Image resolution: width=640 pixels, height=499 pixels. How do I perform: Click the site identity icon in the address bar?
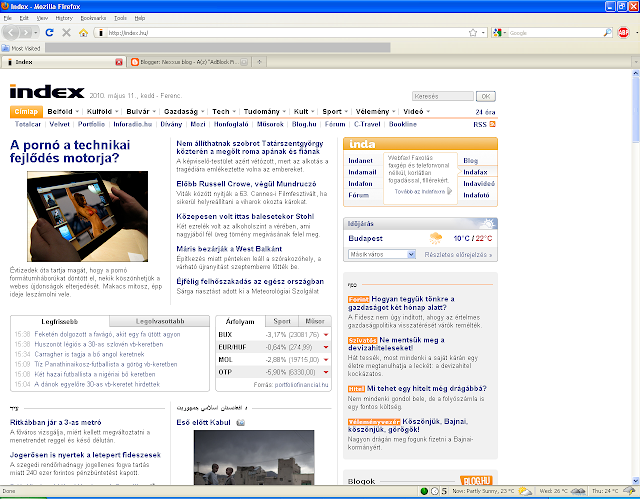[x=100, y=33]
